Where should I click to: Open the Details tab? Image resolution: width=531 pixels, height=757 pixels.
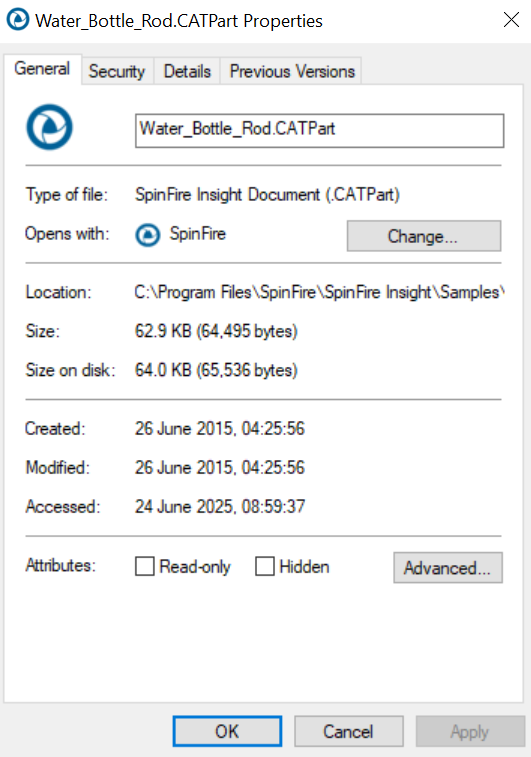[x=187, y=71]
